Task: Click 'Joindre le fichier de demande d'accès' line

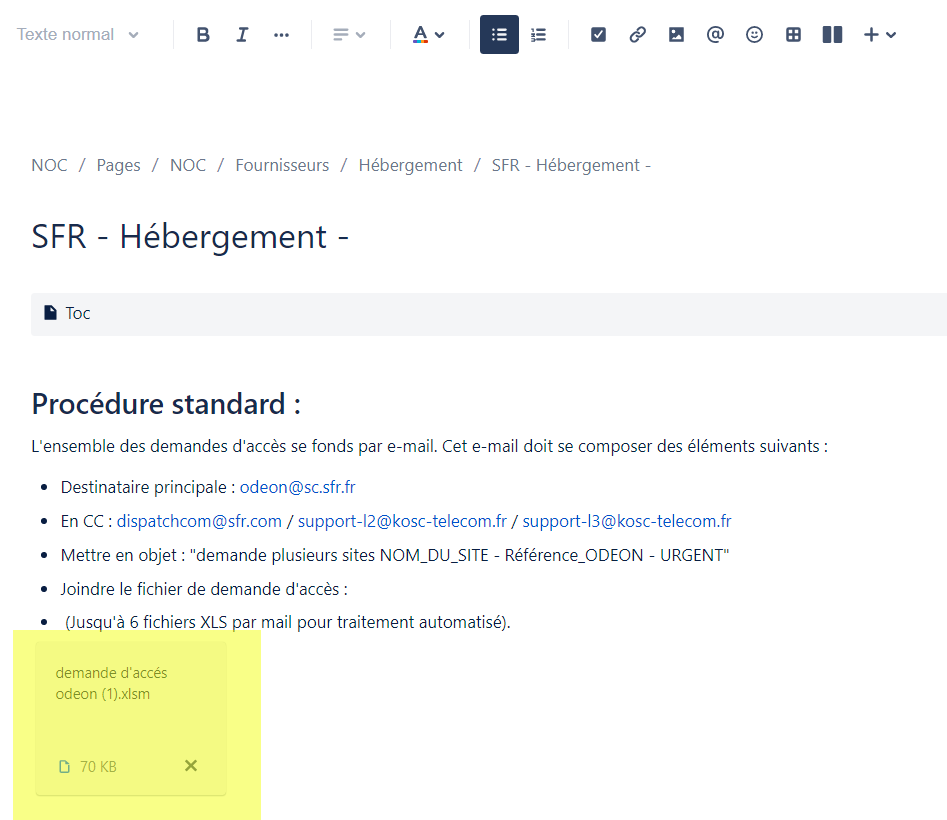Action: coord(204,589)
